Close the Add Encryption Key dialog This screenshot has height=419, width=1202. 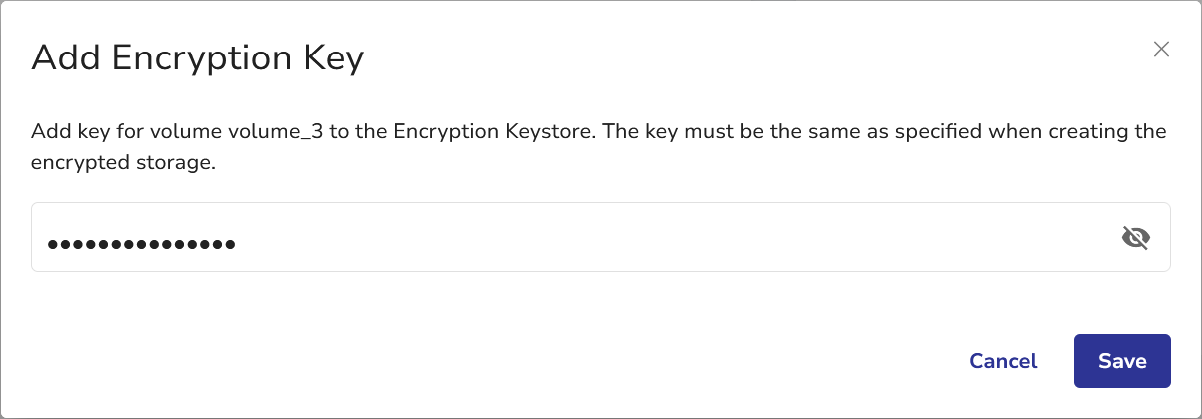tap(1161, 50)
